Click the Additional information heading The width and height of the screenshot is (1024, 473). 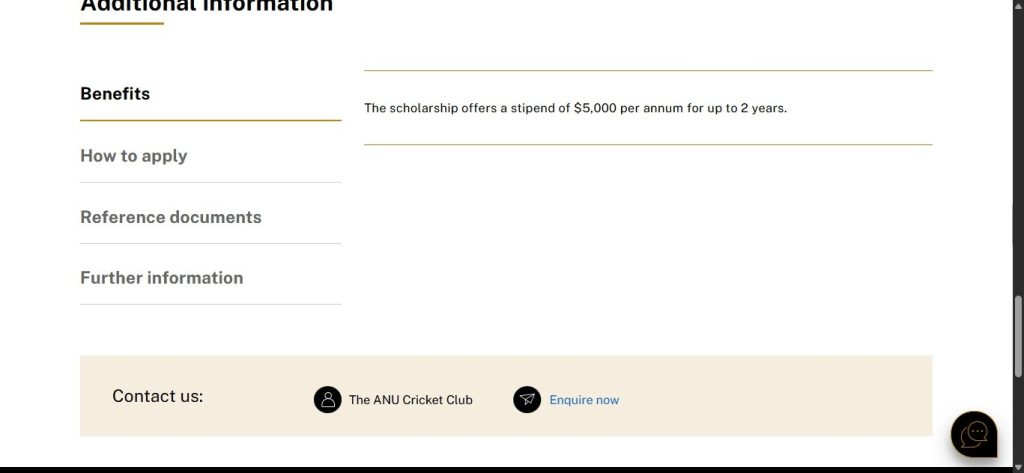click(206, 6)
